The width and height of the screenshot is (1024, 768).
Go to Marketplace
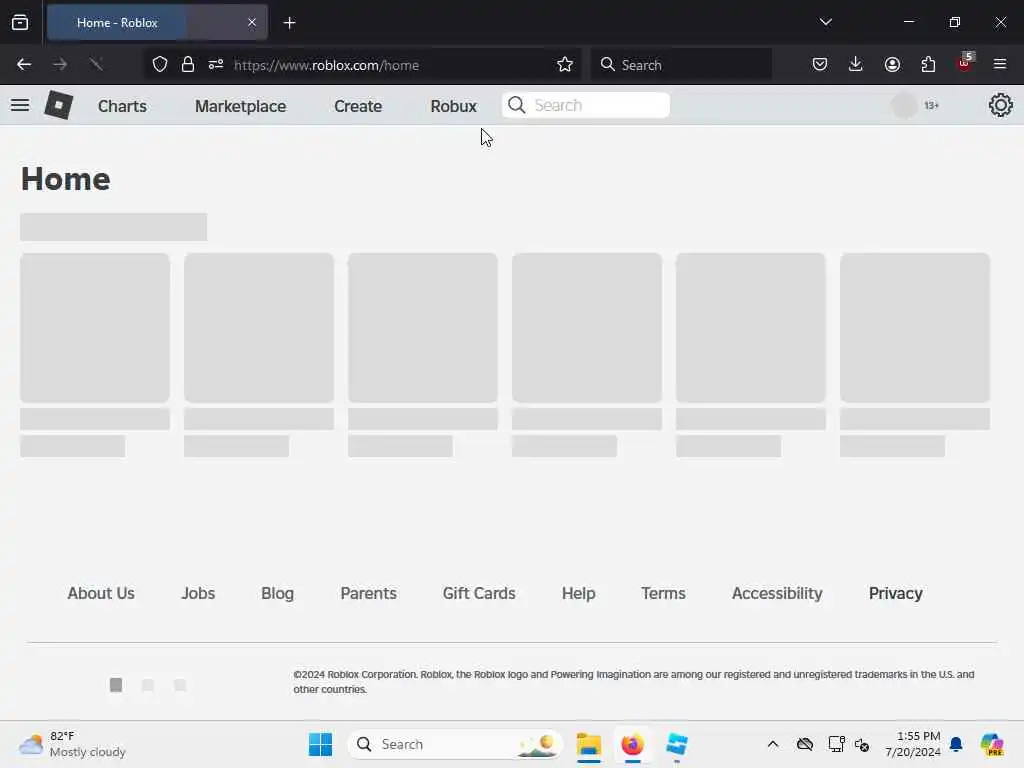point(240,106)
